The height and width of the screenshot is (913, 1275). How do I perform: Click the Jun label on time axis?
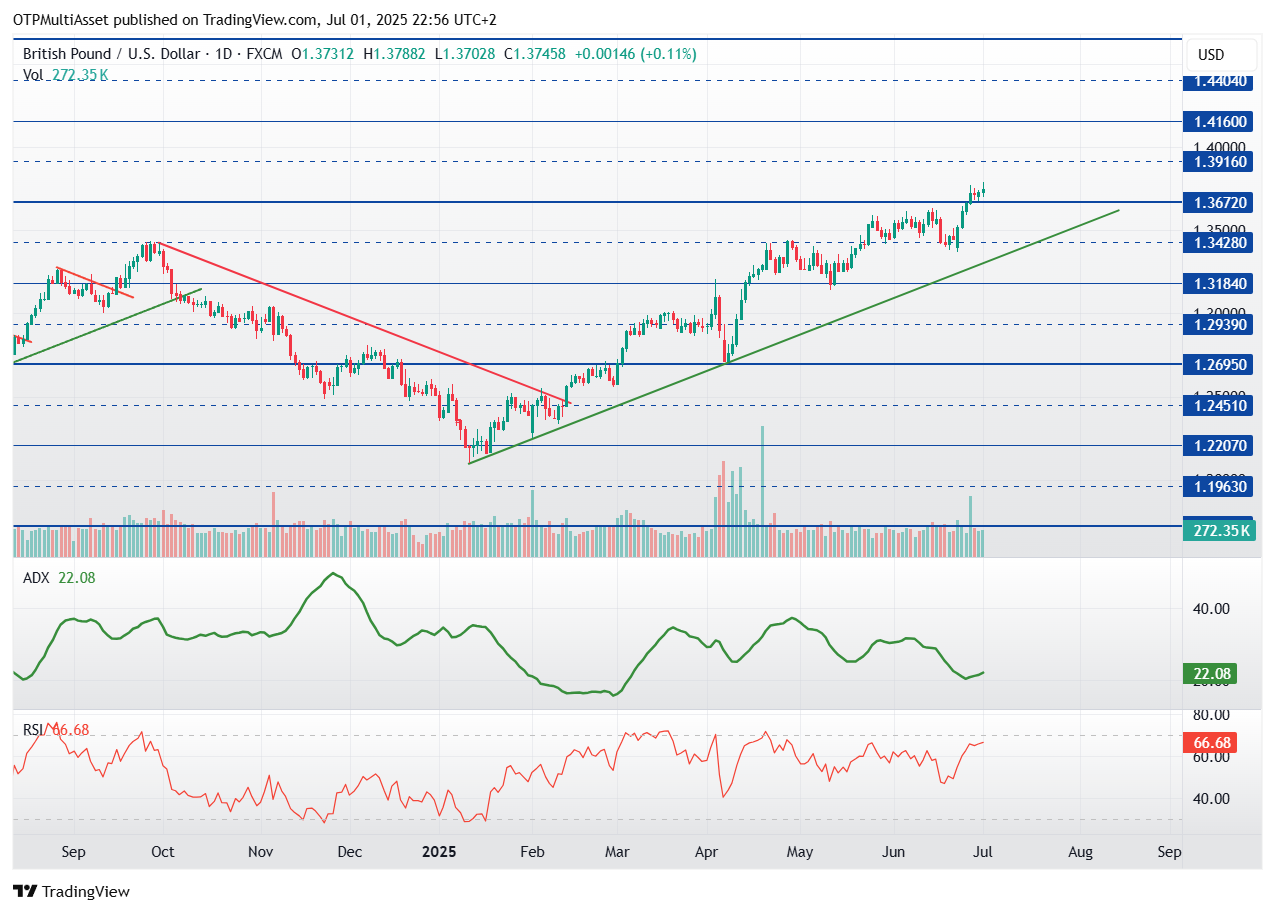coord(894,853)
